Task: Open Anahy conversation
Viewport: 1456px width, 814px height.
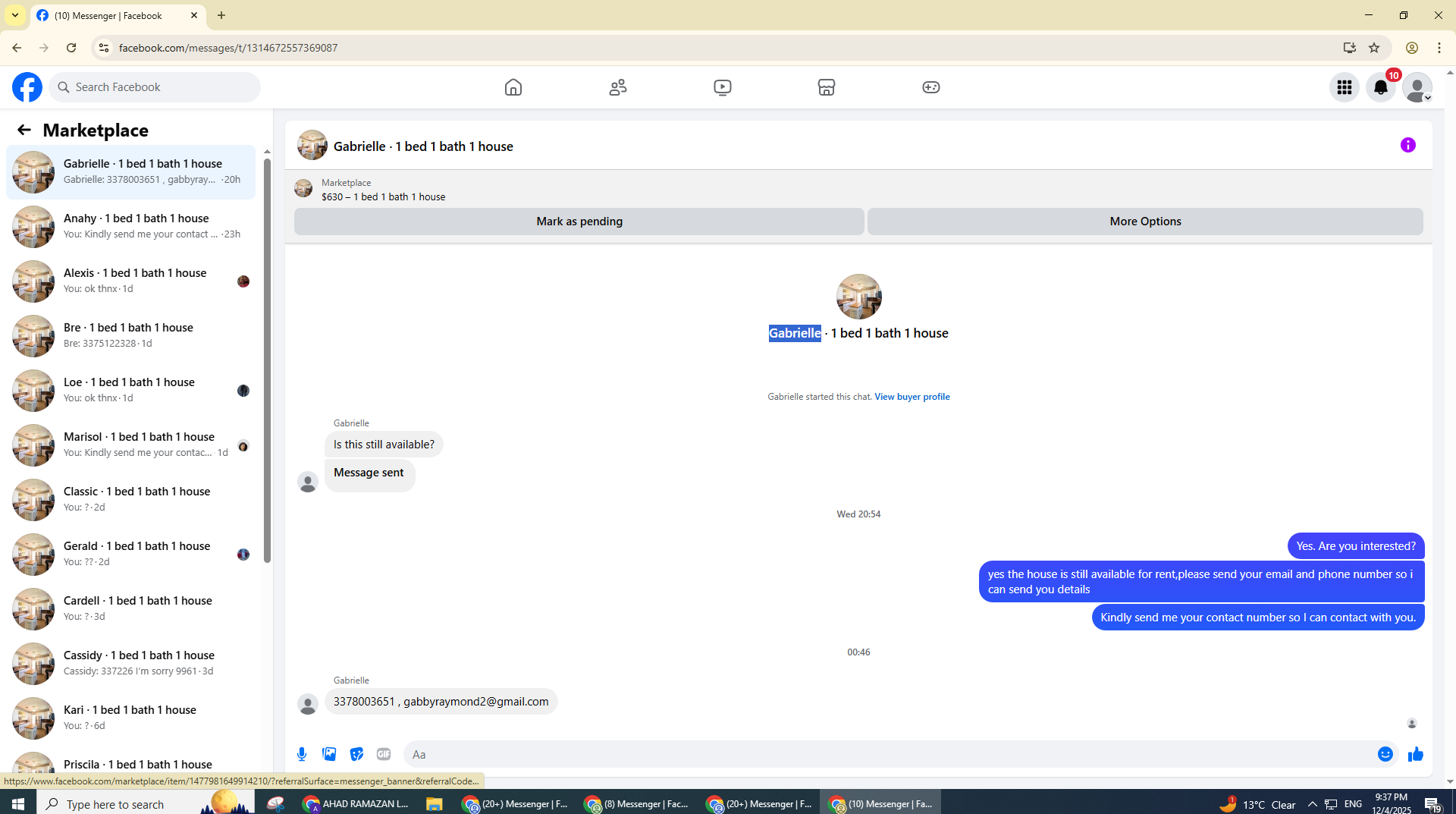Action: [130, 226]
